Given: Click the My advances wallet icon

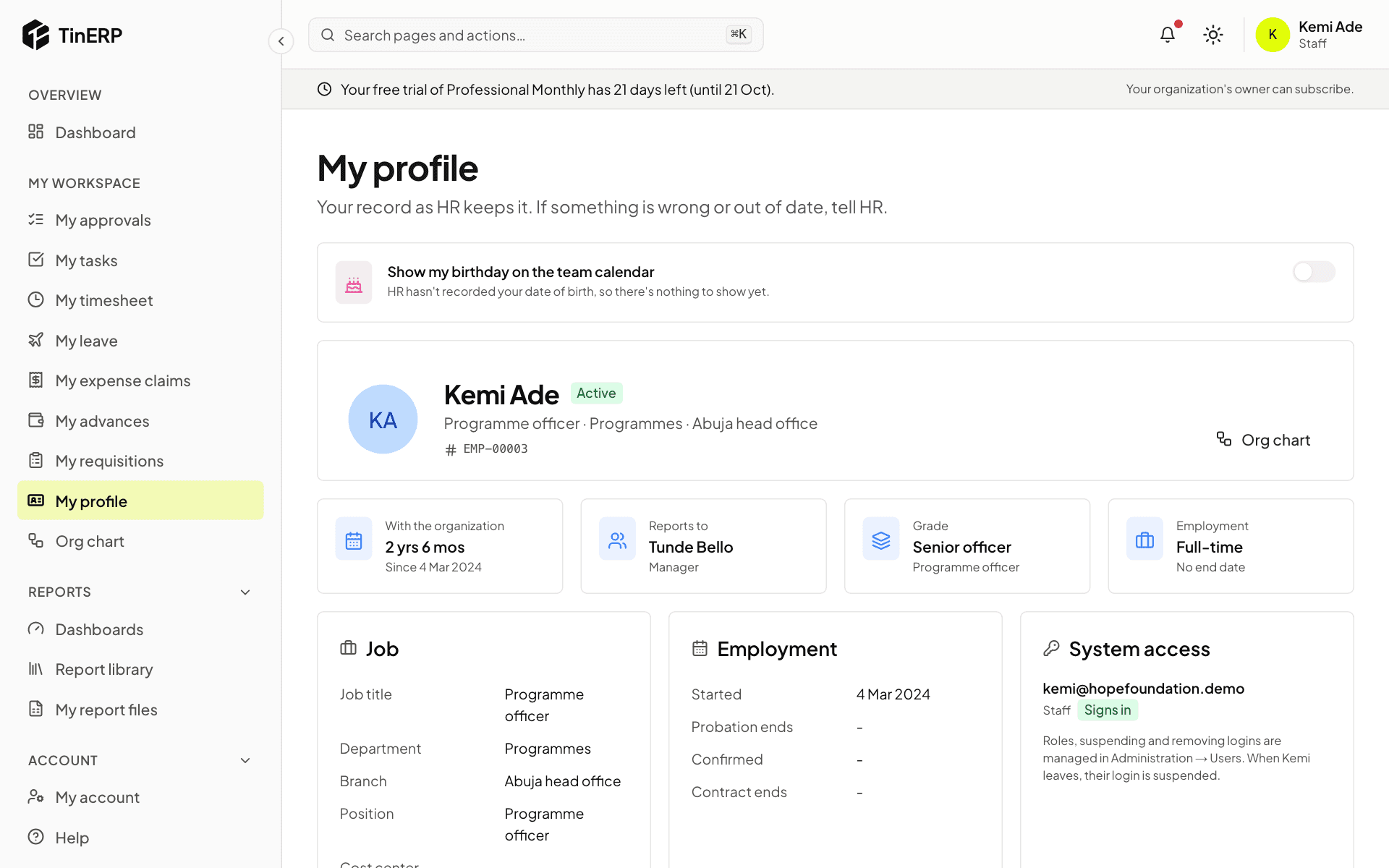Looking at the screenshot, I should point(36,420).
